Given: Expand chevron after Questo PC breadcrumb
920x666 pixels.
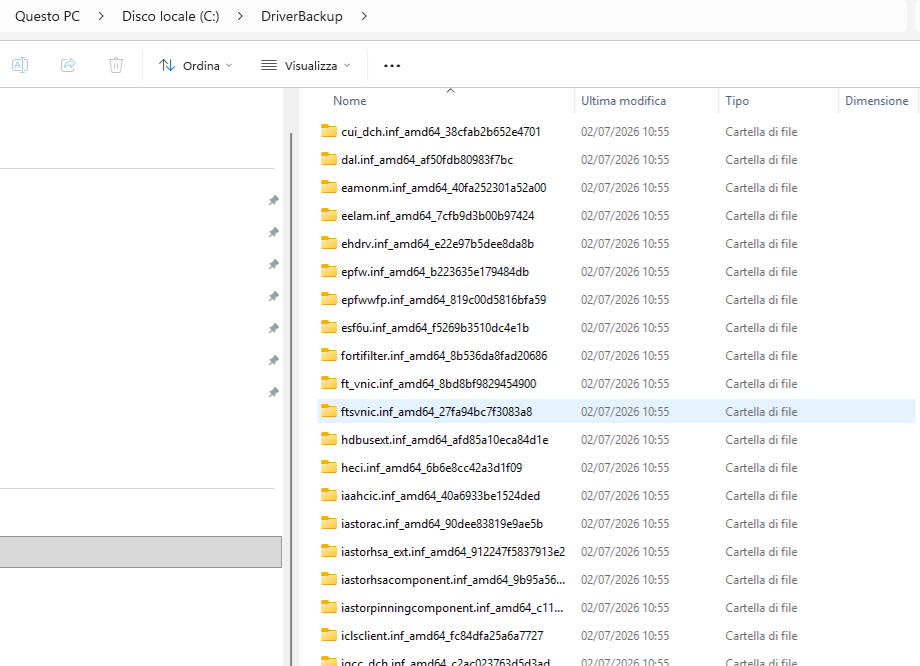Looking at the screenshot, I should tap(101, 16).
